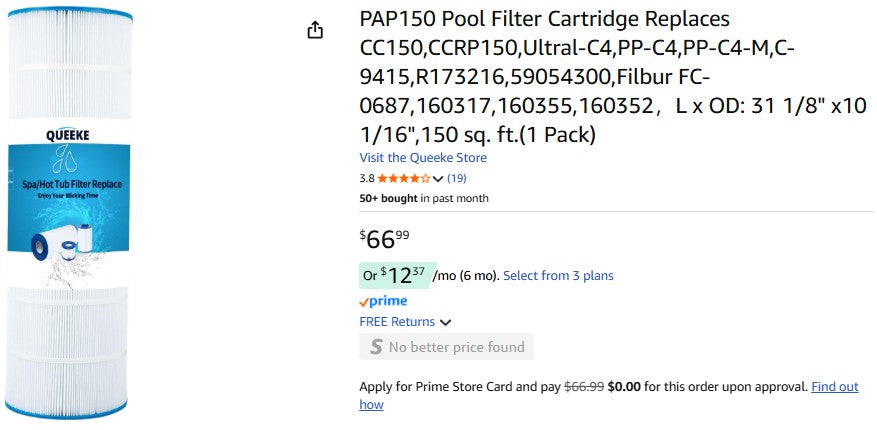
Task: Follow the Find out how link
Action: click(834, 387)
